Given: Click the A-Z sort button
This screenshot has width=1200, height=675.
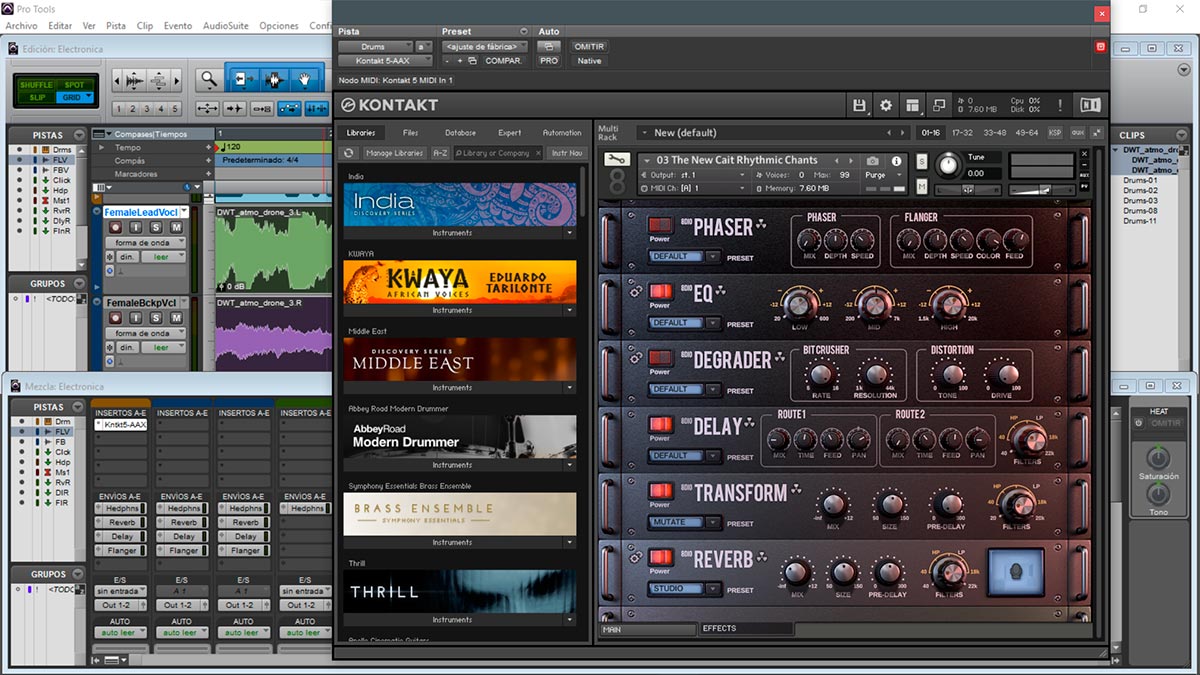Looking at the screenshot, I should click(440, 153).
